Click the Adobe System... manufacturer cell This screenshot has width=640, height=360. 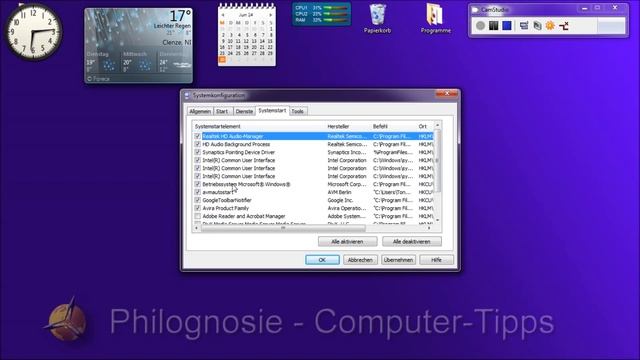[x=347, y=216]
